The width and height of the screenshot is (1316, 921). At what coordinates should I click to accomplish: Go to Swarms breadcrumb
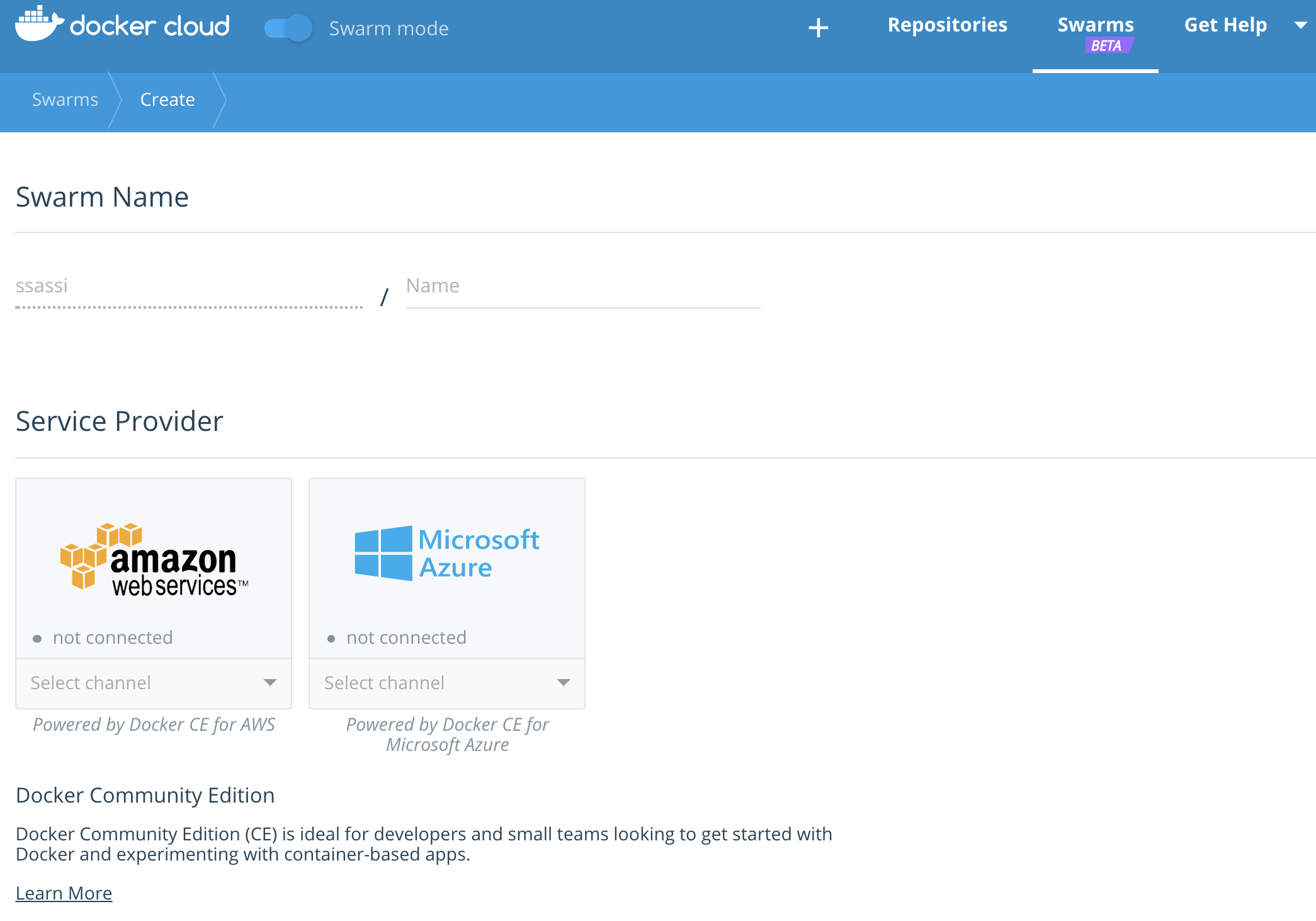click(65, 100)
